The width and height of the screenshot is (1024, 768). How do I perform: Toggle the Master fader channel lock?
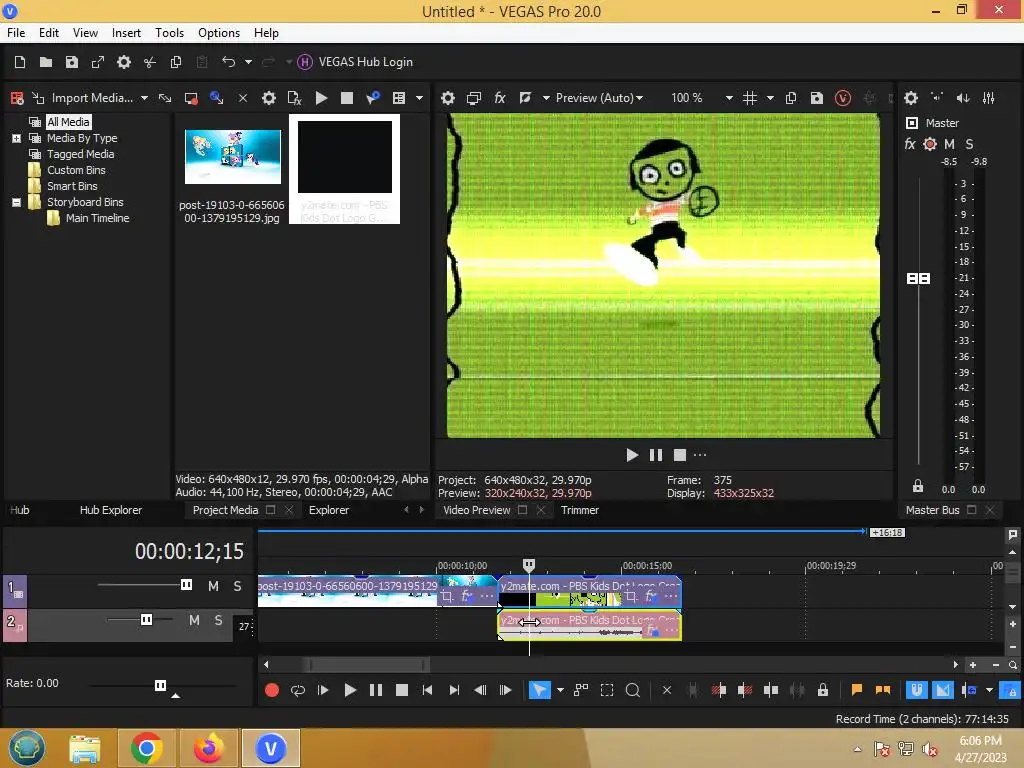(x=918, y=486)
